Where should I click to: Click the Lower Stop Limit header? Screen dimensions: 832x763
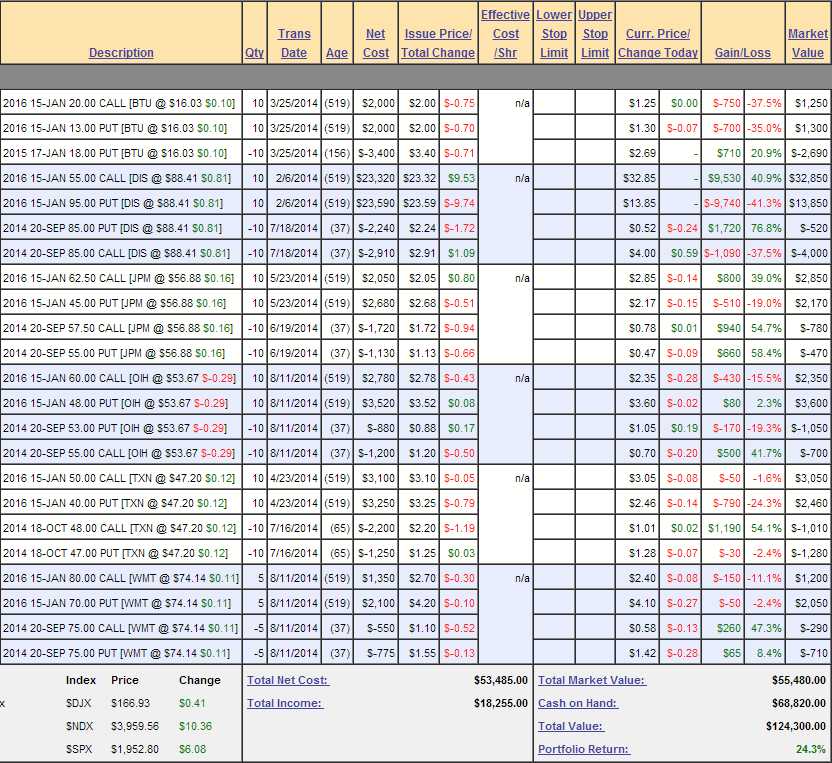click(x=554, y=33)
